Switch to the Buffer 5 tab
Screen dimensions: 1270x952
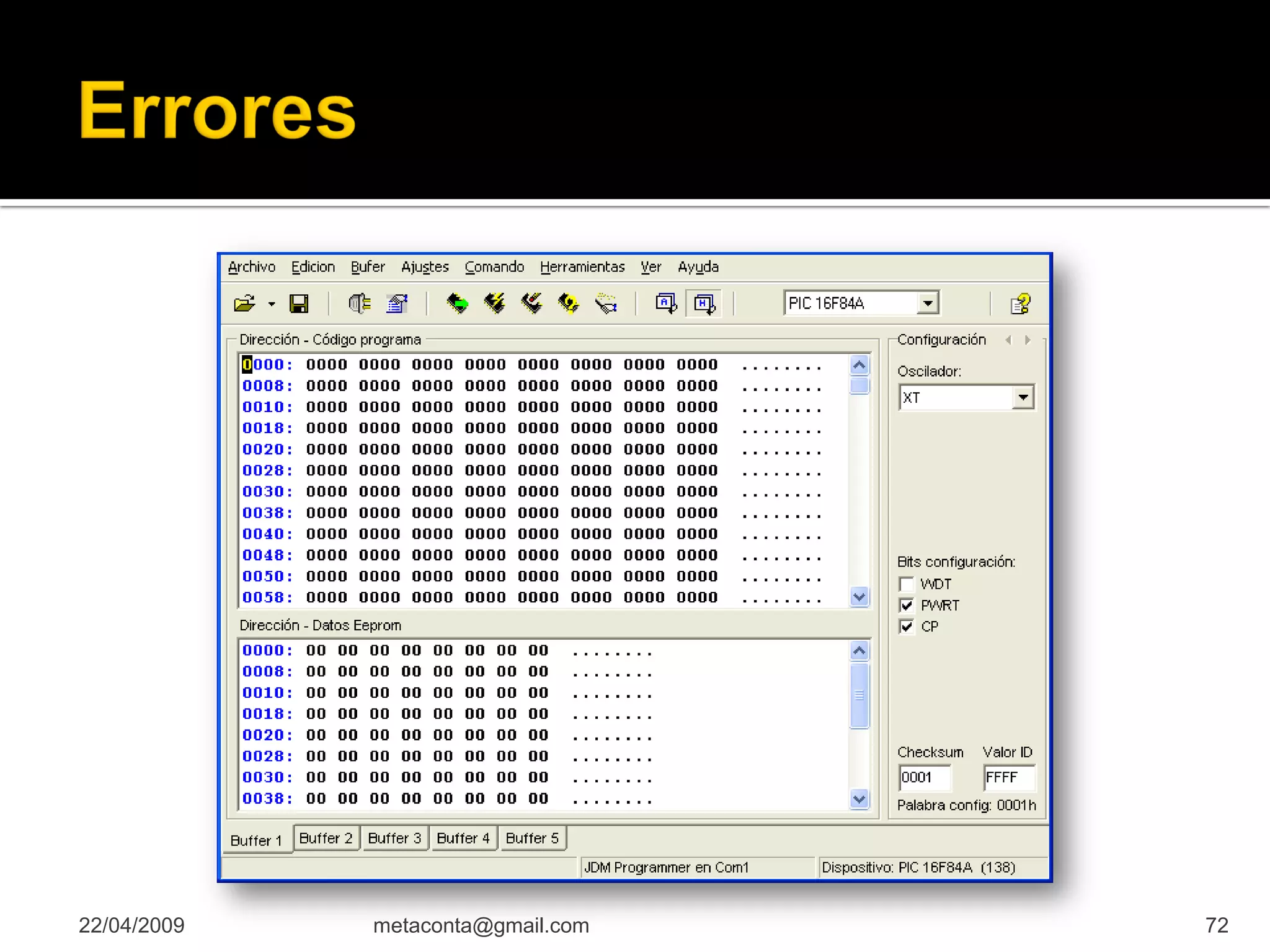pyautogui.click(x=533, y=838)
